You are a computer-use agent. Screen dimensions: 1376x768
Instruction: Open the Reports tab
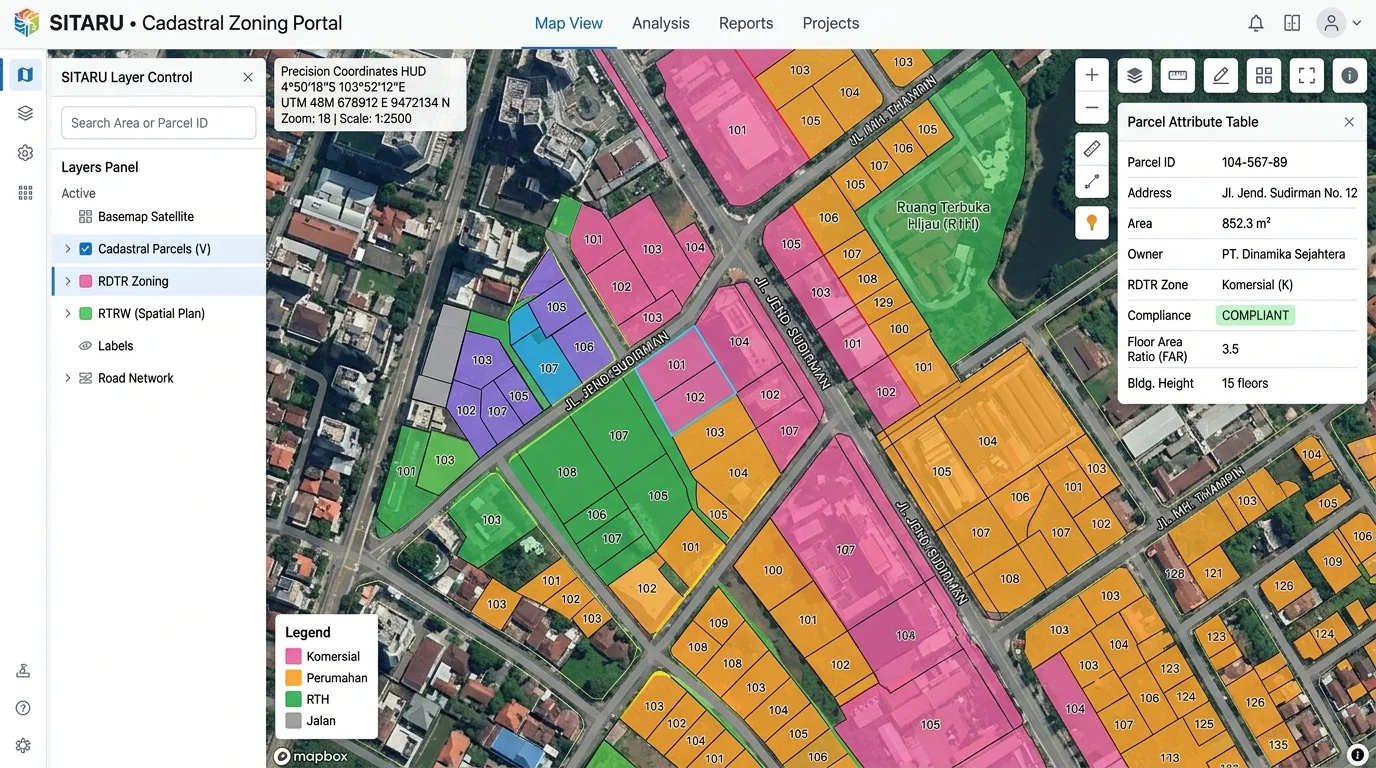pyautogui.click(x=746, y=23)
